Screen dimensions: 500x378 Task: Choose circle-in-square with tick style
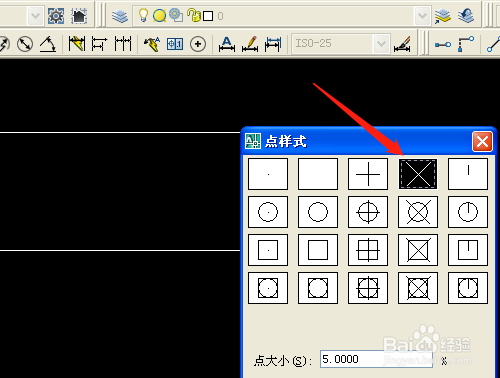468,288
